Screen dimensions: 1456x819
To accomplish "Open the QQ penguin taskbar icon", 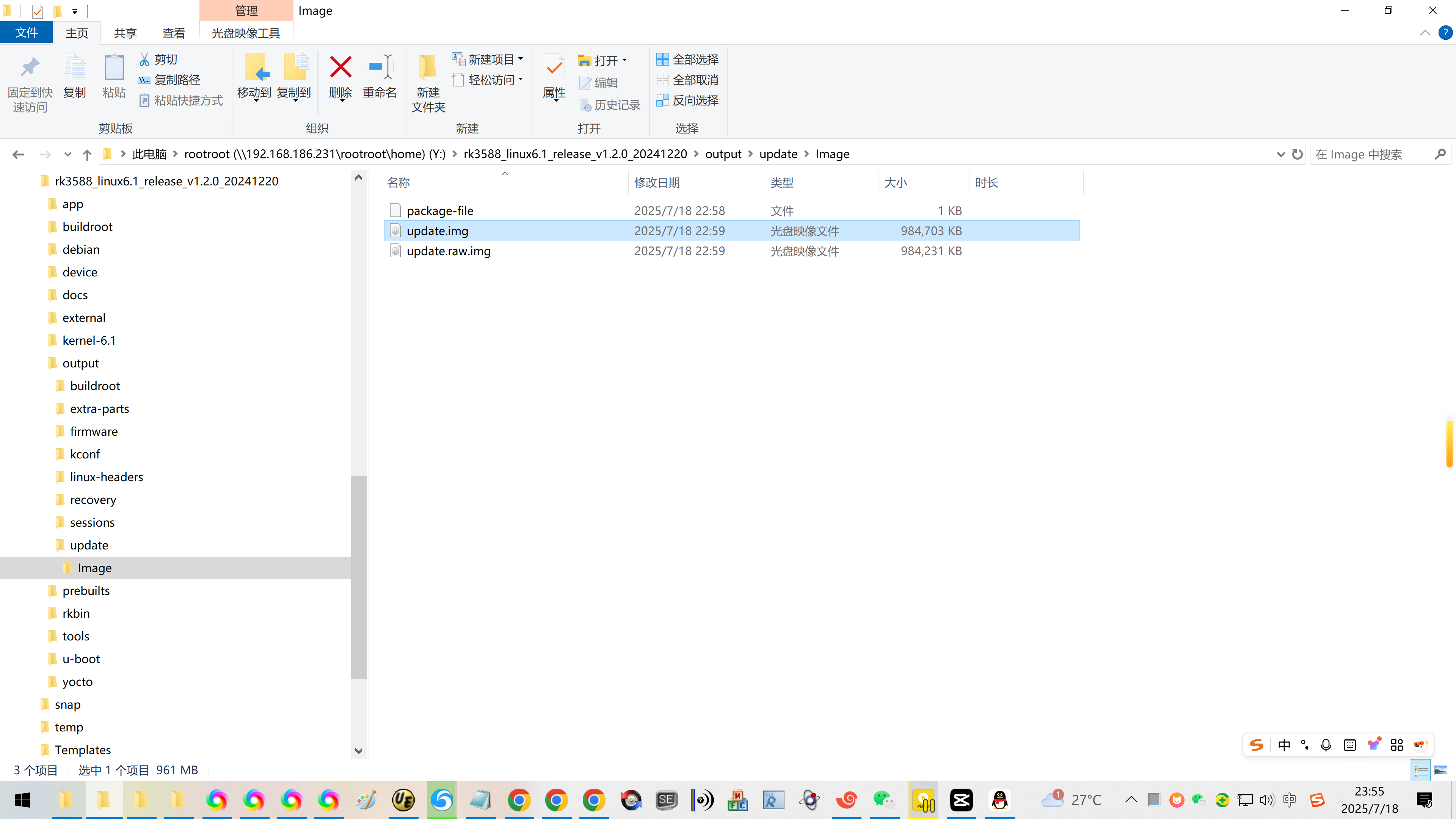I will tap(999, 800).
